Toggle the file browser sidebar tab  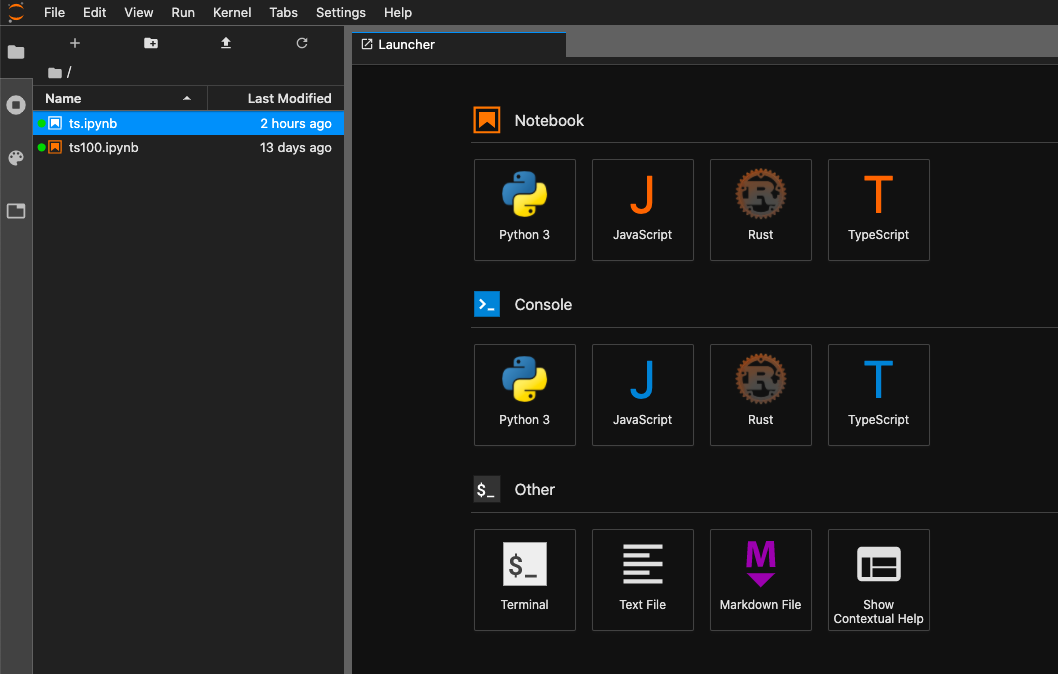point(16,52)
